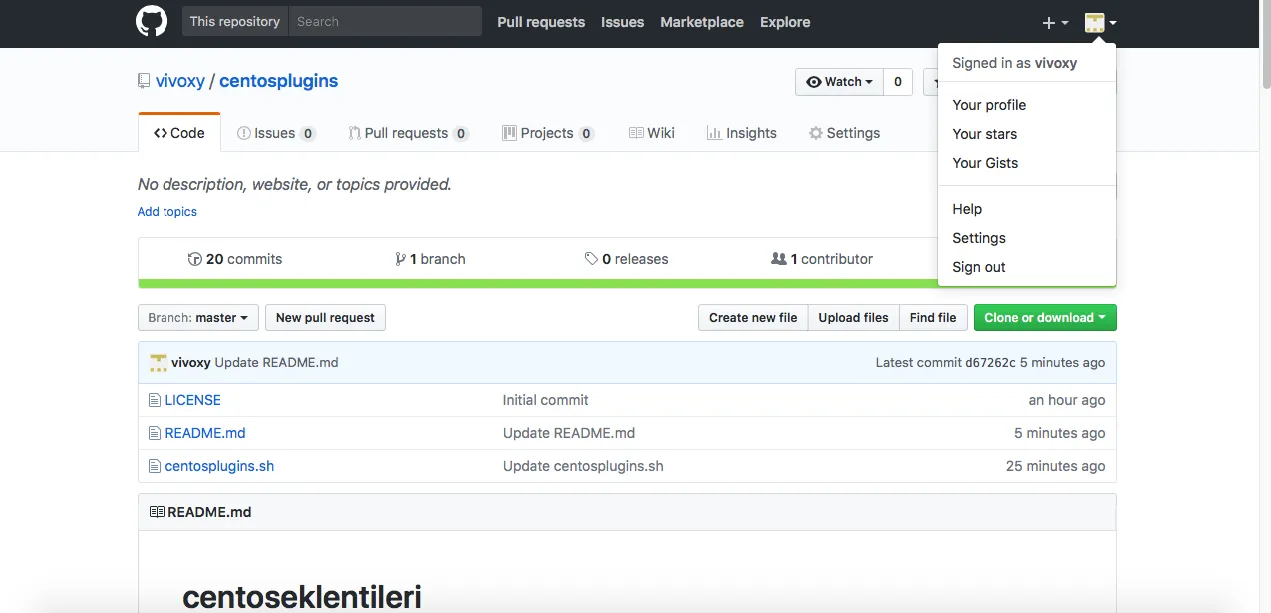The height and width of the screenshot is (613, 1271).
Task: Switch to the Issues tab
Action: pyautogui.click(x=275, y=132)
